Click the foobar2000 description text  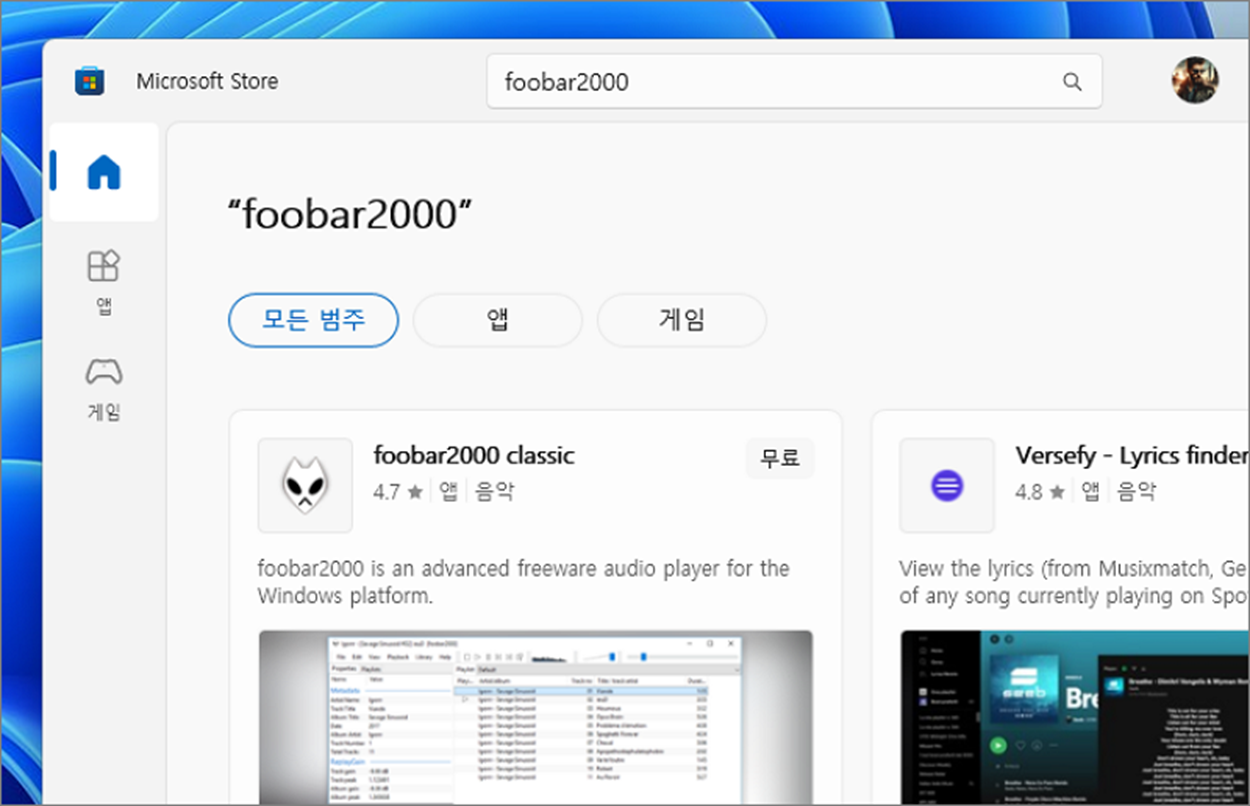(524, 582)
